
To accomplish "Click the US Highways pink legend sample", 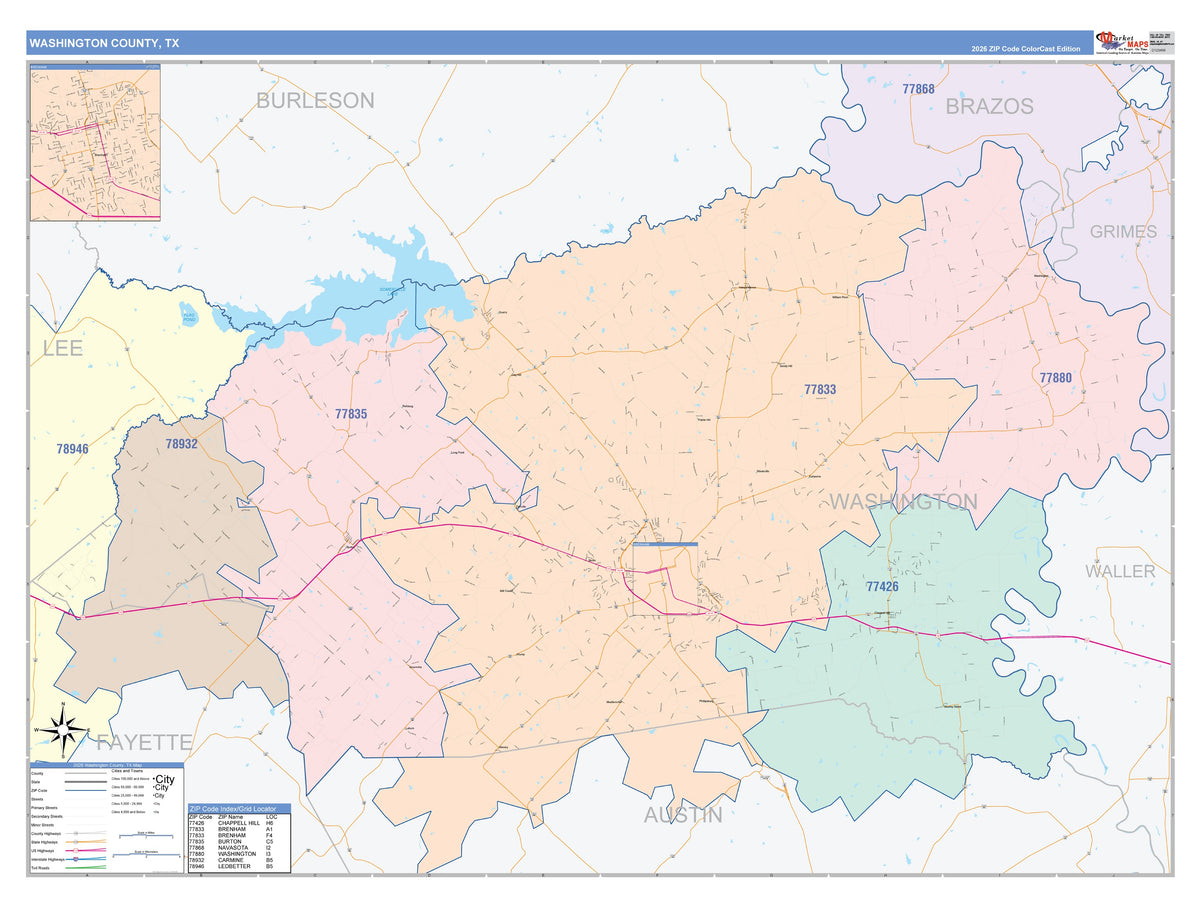I will [x=86, y=850].
